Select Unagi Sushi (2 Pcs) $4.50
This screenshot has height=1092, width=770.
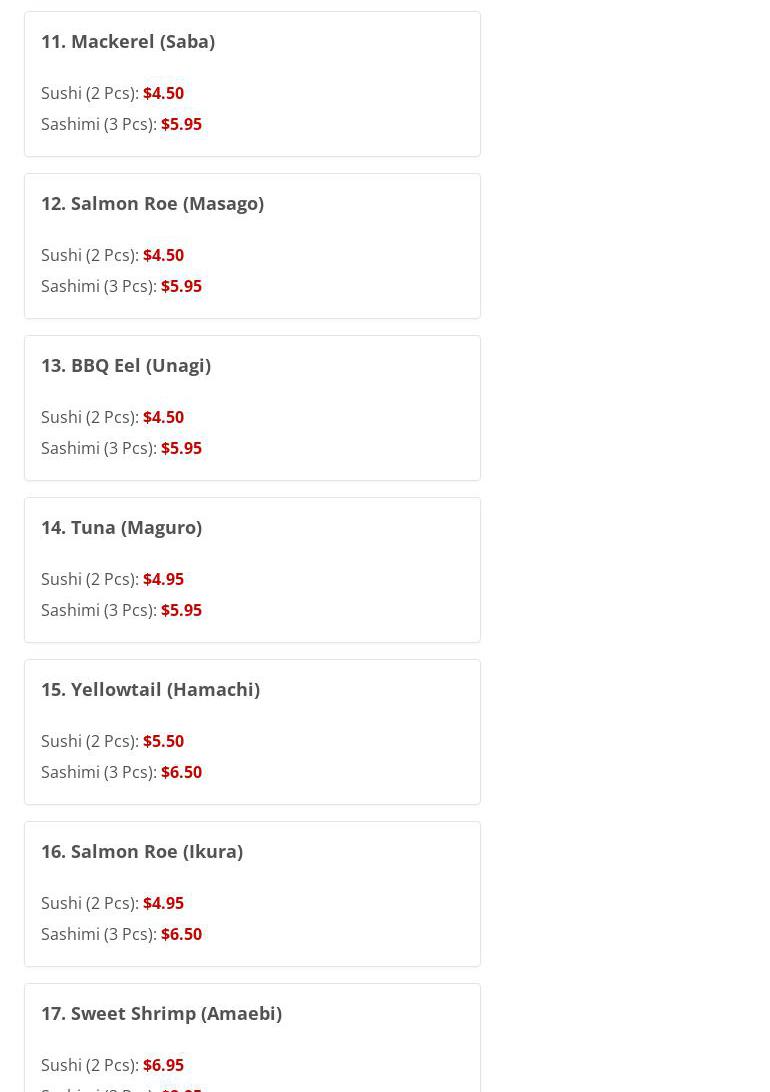tap(112, 417)
